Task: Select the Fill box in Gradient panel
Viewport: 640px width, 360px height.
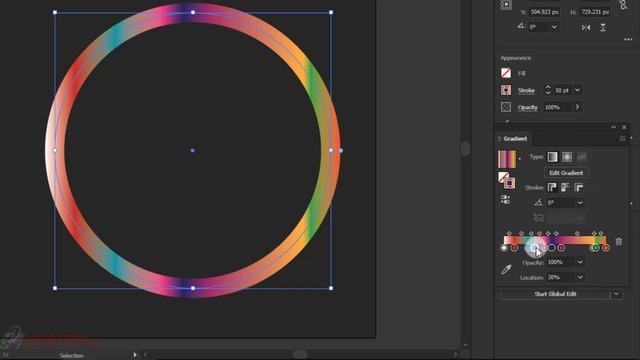Action: point(503,177)
